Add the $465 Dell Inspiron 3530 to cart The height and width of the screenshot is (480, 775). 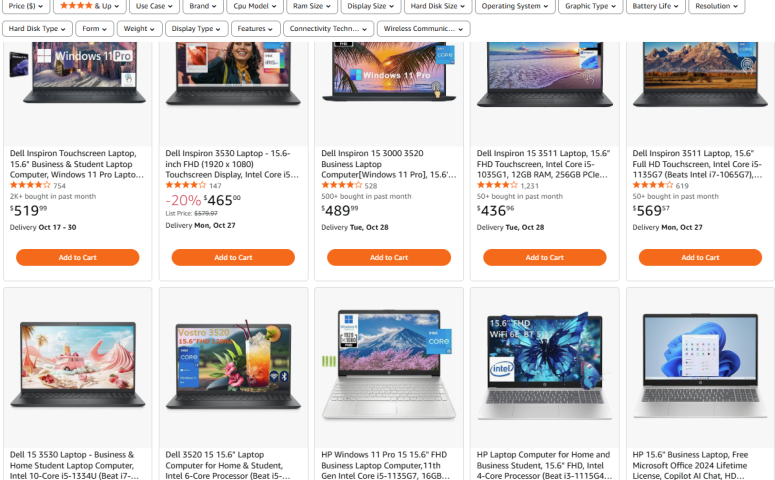tap(233, 258)
